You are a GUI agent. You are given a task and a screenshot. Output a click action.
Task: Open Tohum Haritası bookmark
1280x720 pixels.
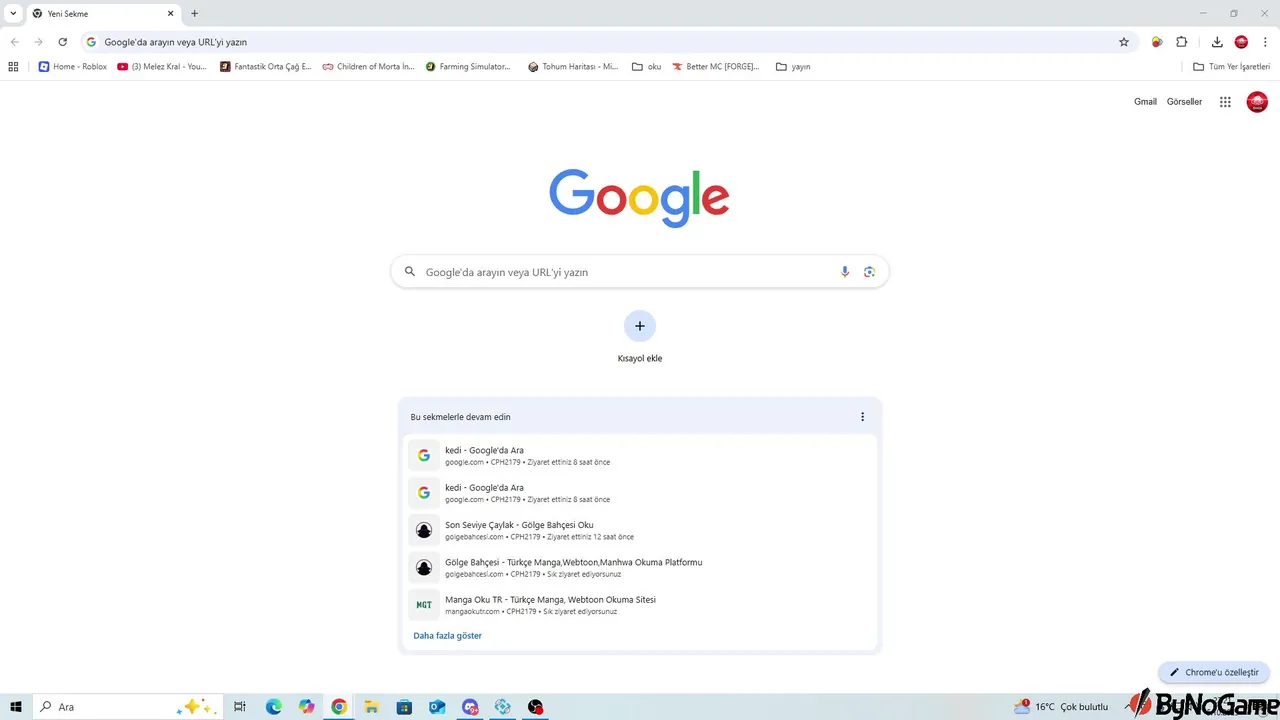573,67
